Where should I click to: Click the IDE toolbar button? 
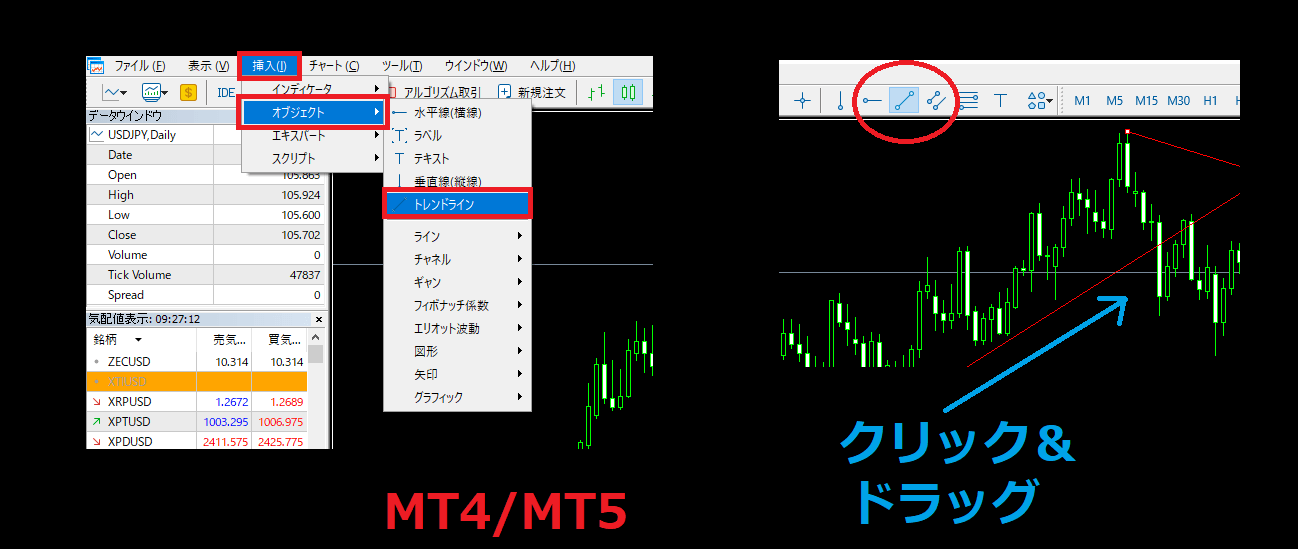[226, 92]
